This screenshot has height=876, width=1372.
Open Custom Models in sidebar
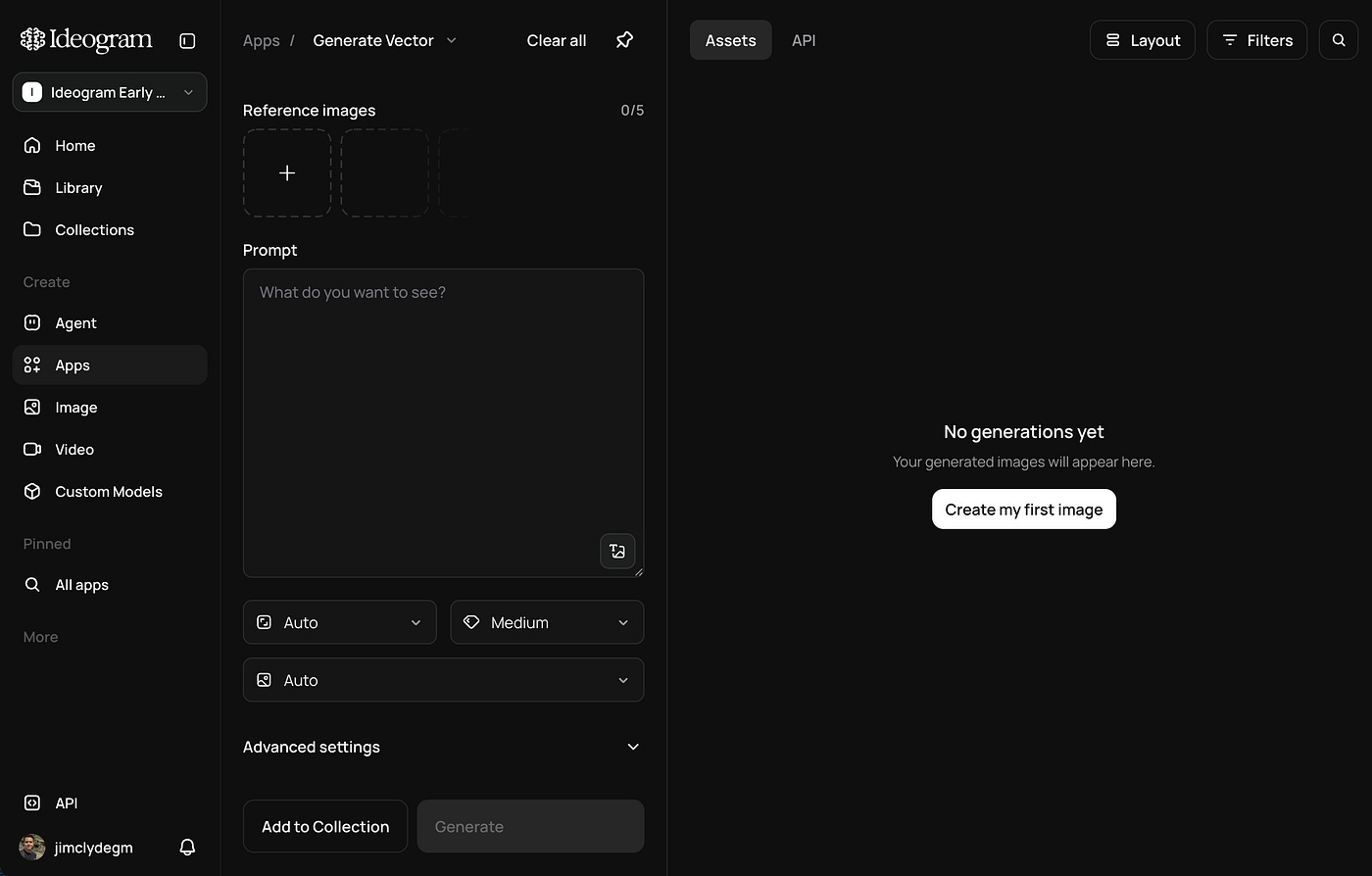point(109,492)
